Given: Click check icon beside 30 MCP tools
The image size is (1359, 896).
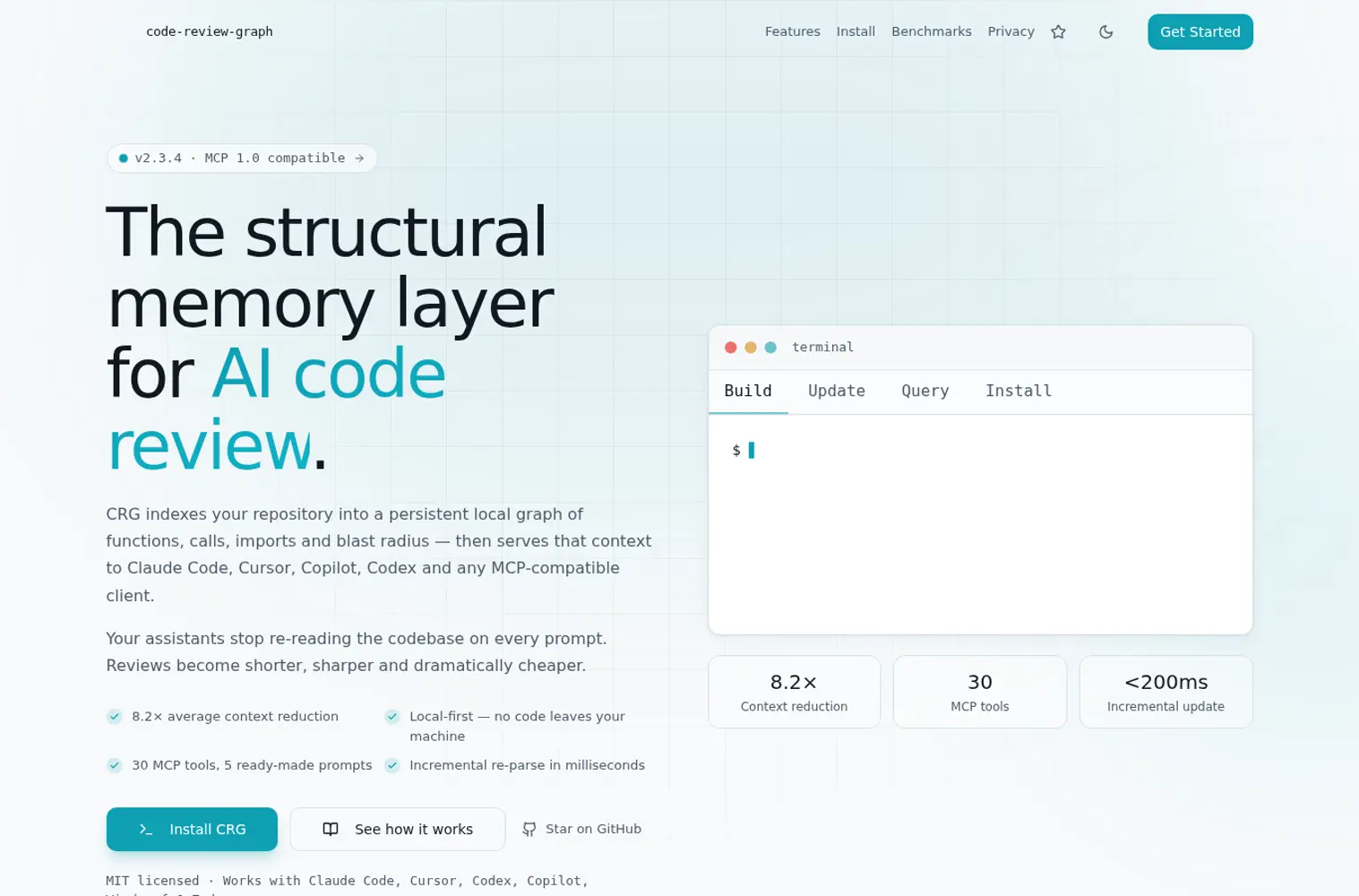Looking at the screenshot, I should pyautogui.click(x=114, y=765).
